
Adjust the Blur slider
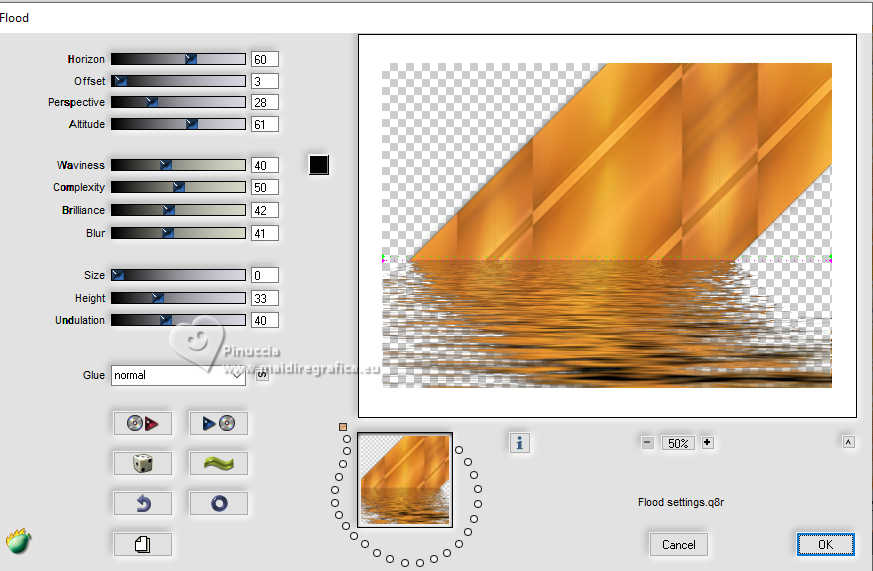click(178, 233)
